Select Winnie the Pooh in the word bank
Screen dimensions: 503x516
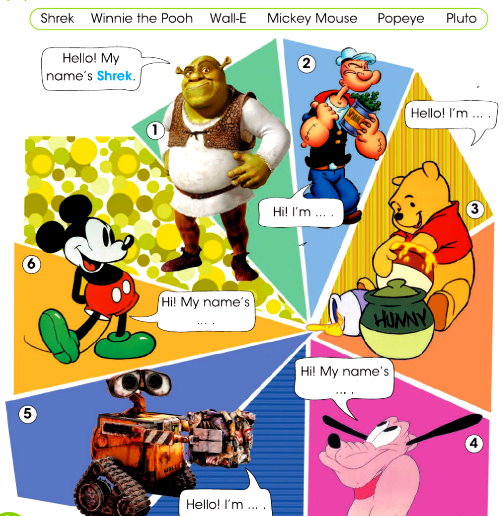pos(142,18)
